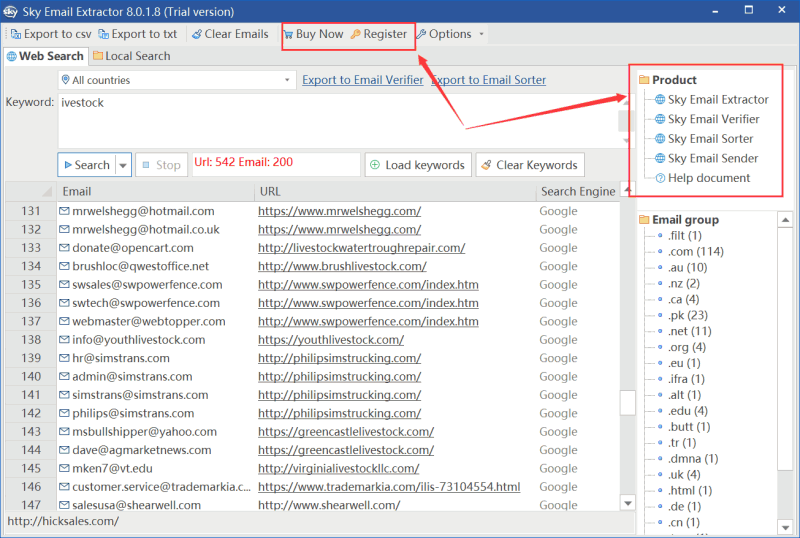The width and height of the screenshot is (800, 538).
Task: Select row number 140
Action: 31,377
